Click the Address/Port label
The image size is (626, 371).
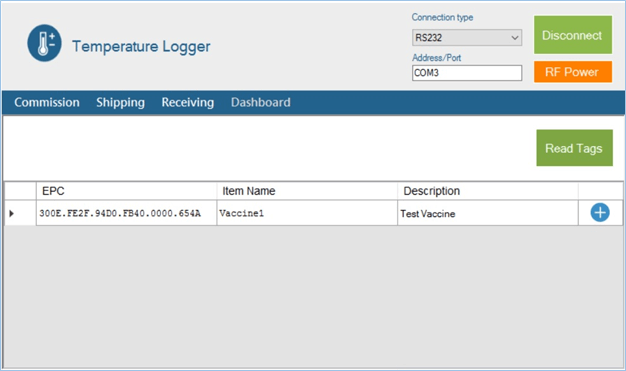tap(436, 58)
